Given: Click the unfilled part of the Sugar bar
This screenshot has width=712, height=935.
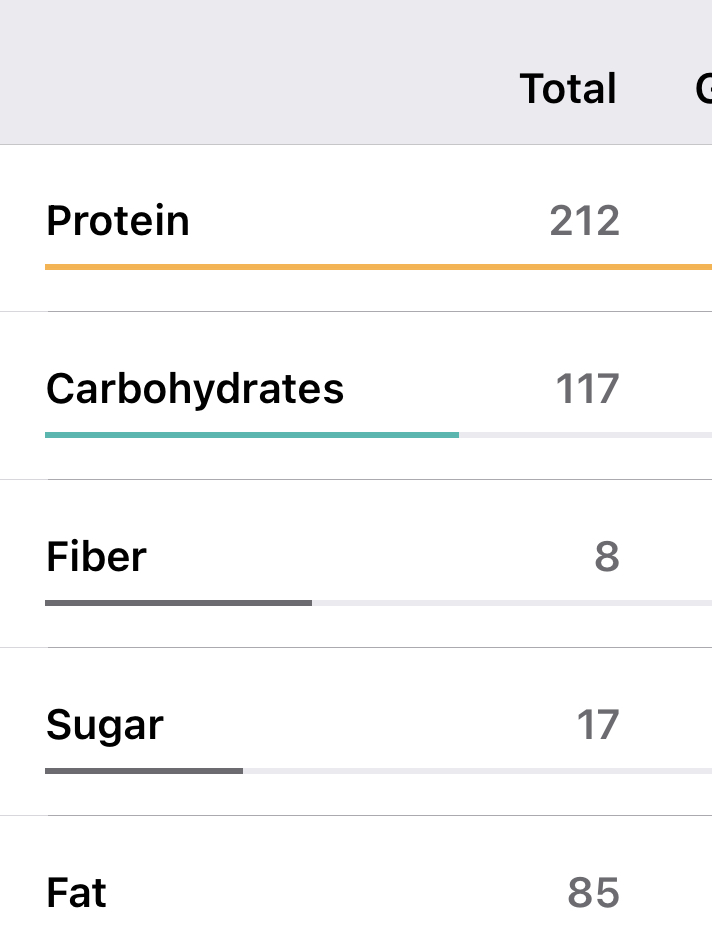Looking at the screenshot, I should pos(476,771).
